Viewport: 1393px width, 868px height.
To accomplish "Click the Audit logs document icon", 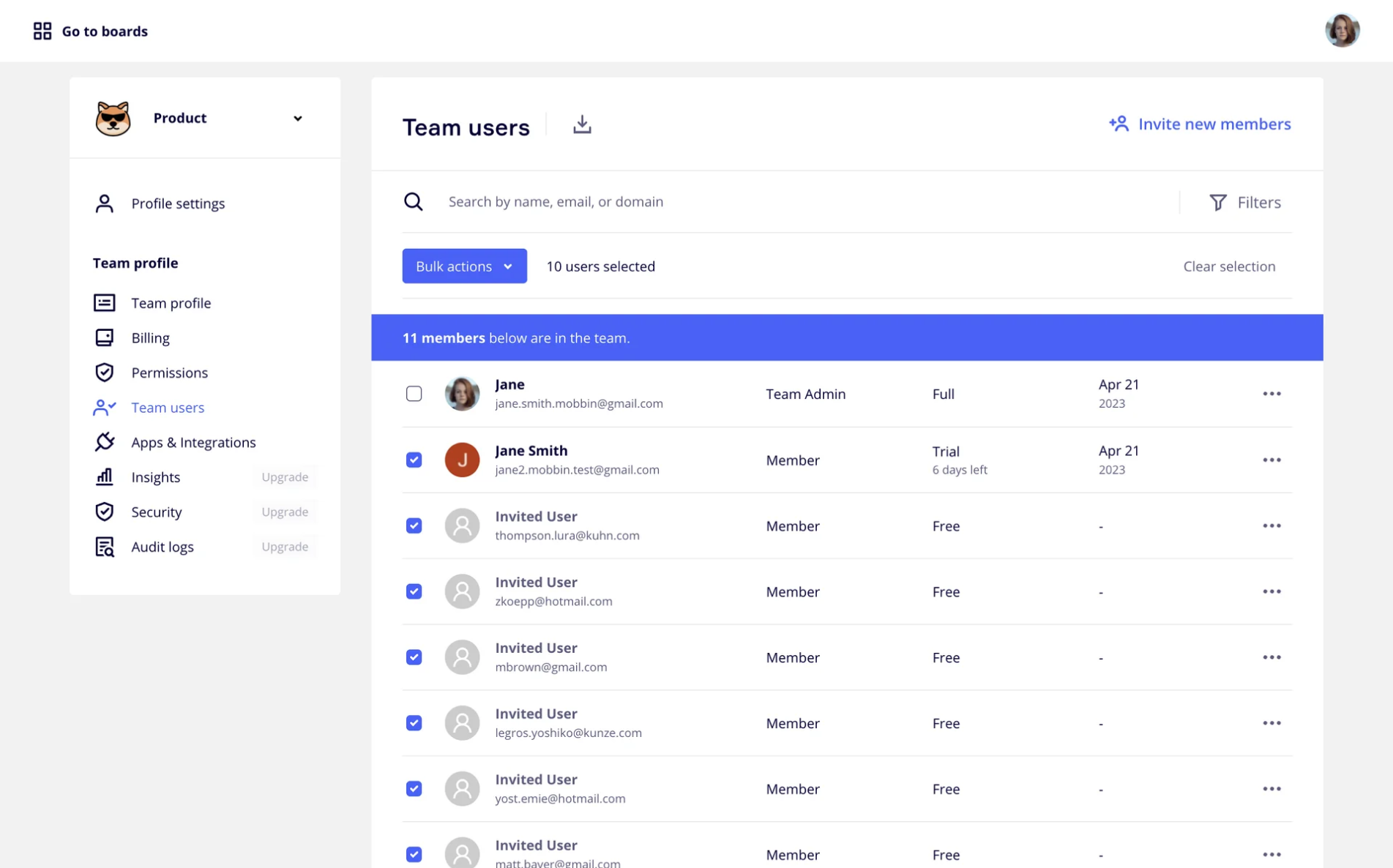I will pos(104,547).
